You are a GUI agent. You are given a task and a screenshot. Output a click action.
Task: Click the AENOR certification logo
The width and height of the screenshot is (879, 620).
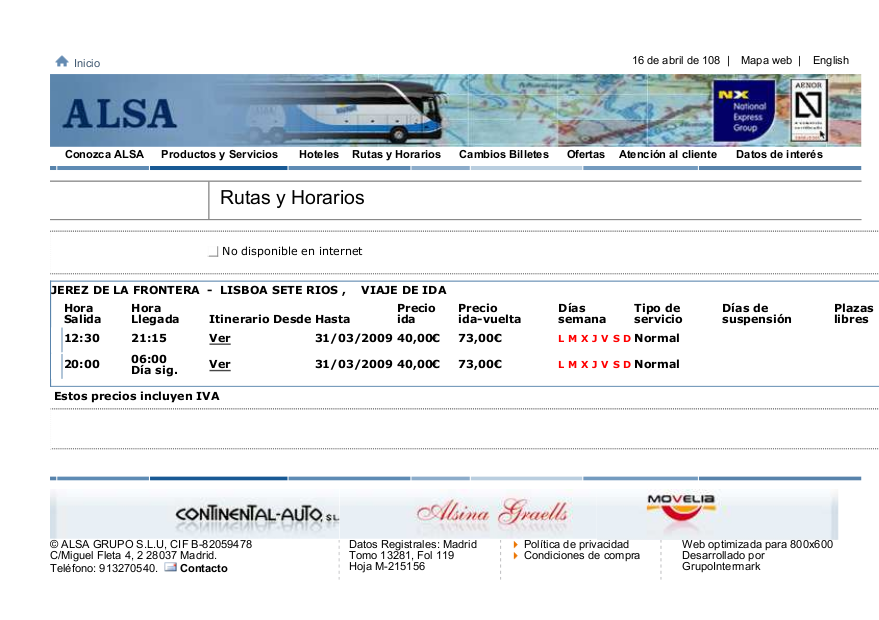(x=808, y=110)
